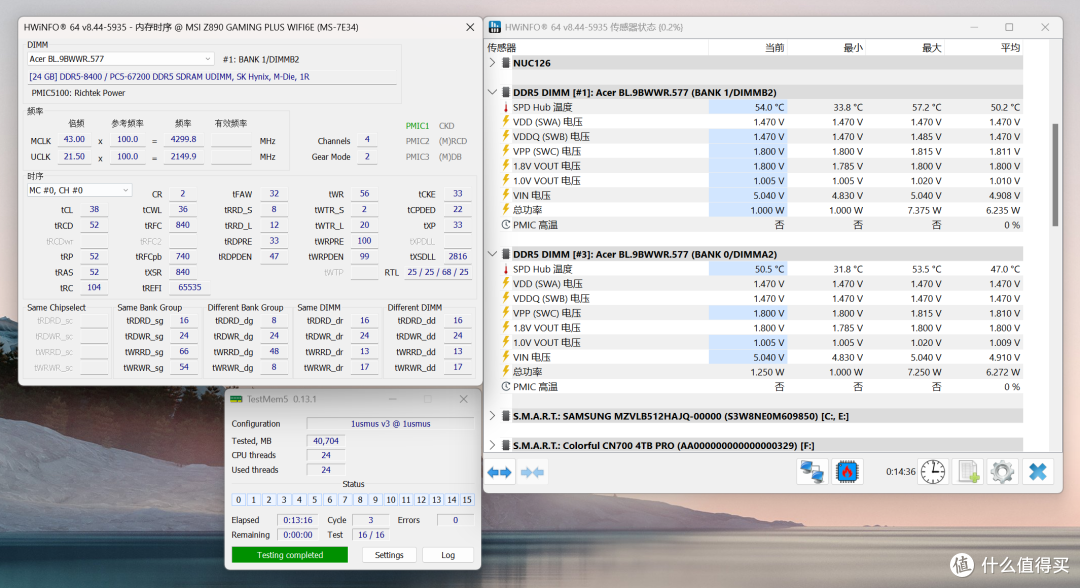The image size is (1080, 588).
Task: Close the memory timings window
Action: pos(470,28)
